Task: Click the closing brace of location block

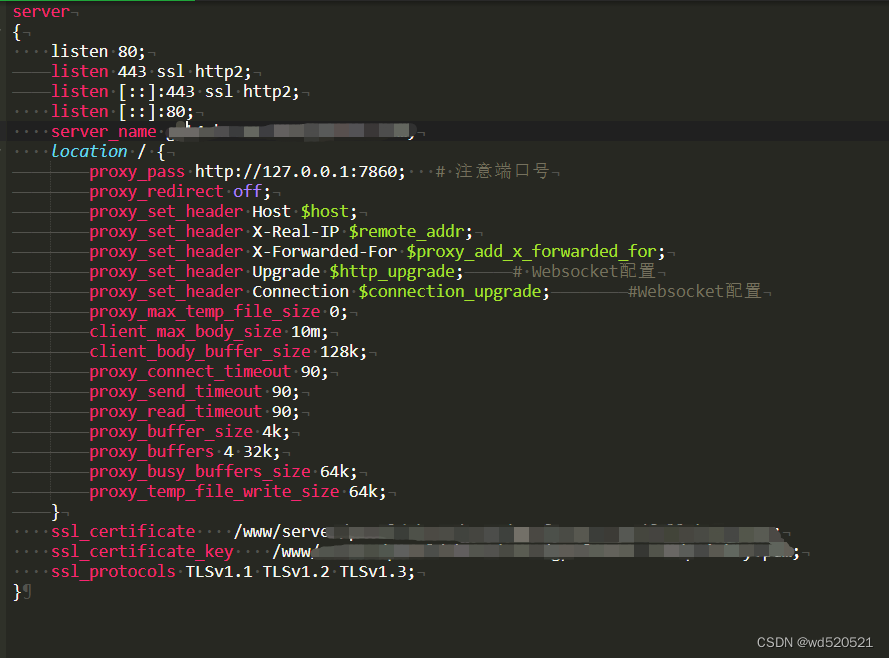Action: pos(55,512)
